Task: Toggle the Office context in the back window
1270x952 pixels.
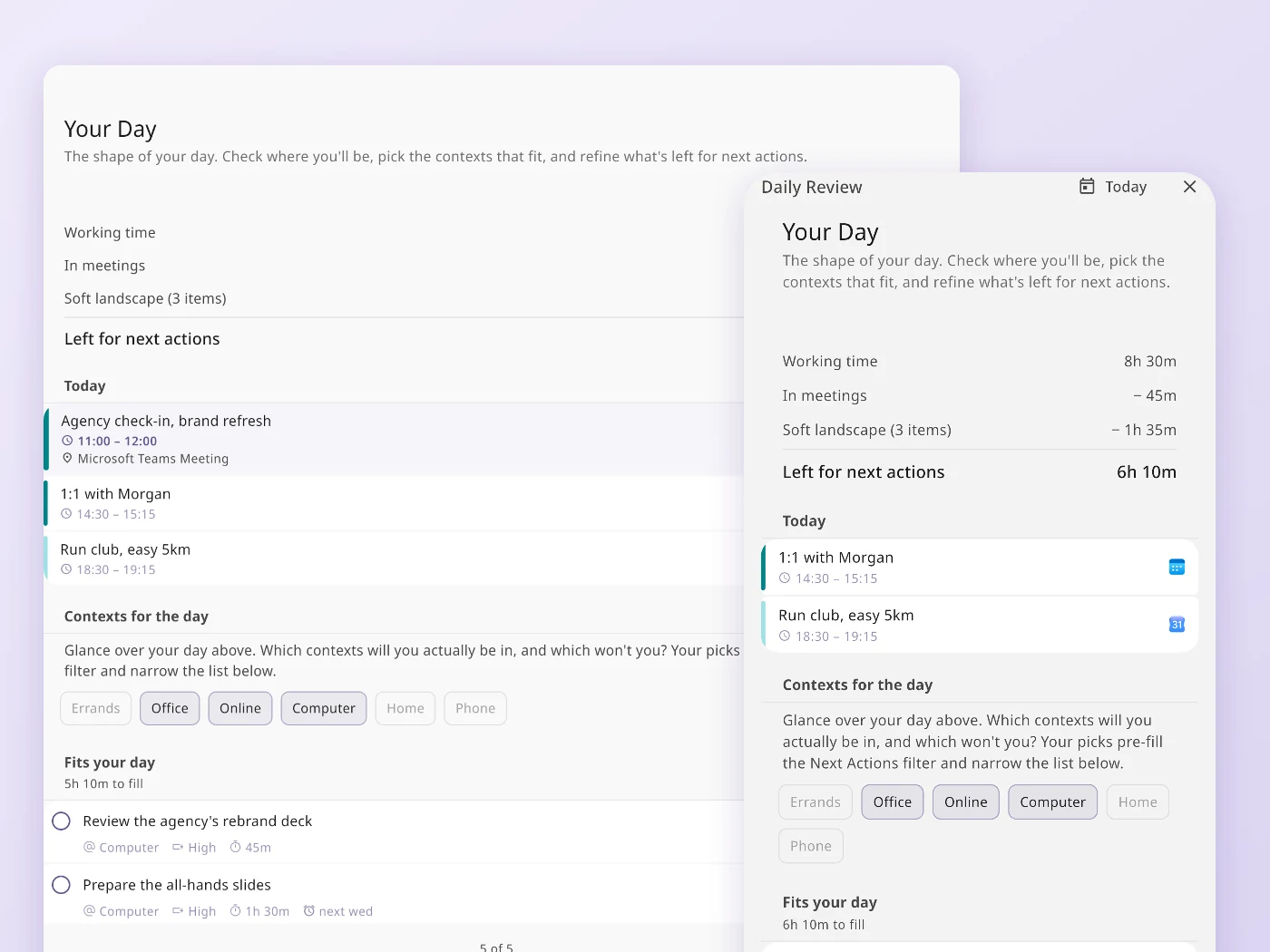Action: 170,708
